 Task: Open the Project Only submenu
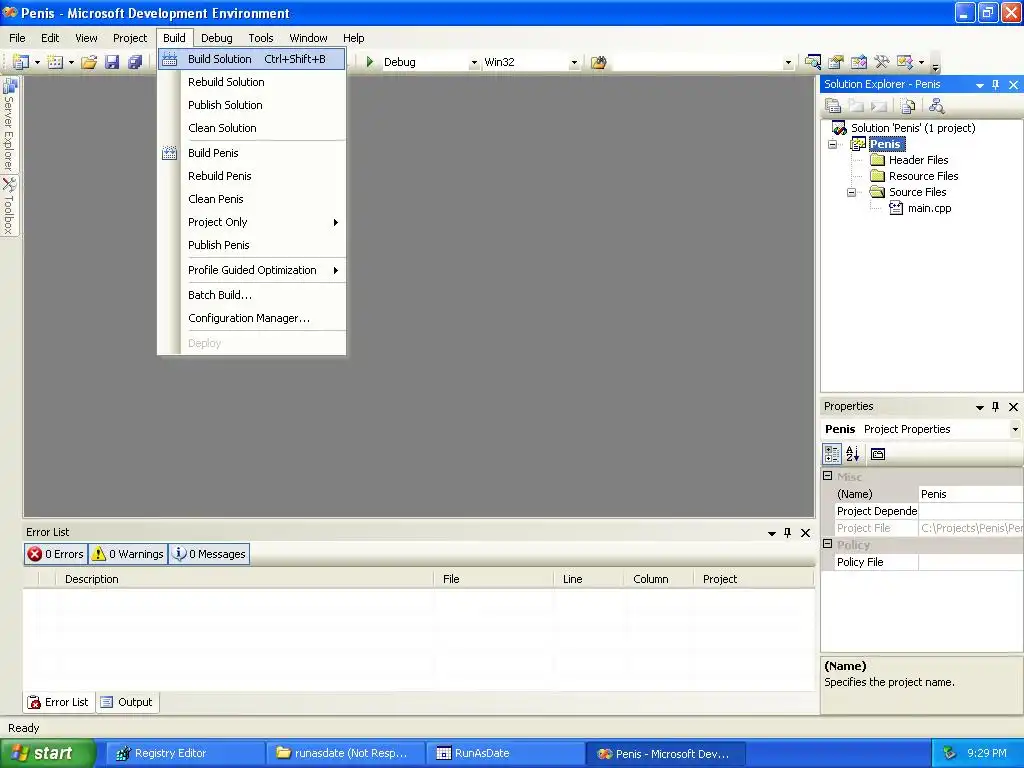(x=251, y=222)
